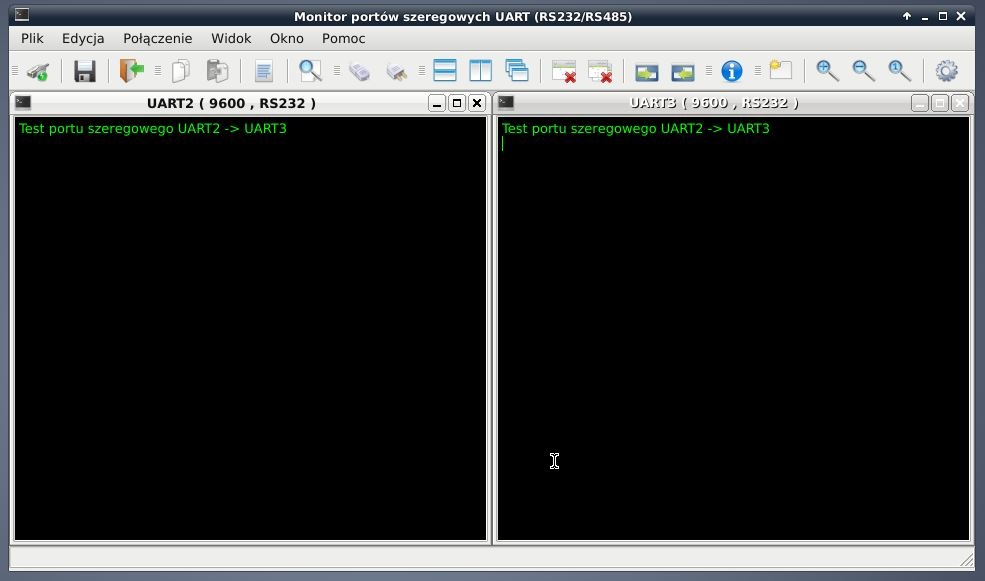Click the new serial connection icon
Screen dimensions: 985x581
tap(38, 71)
